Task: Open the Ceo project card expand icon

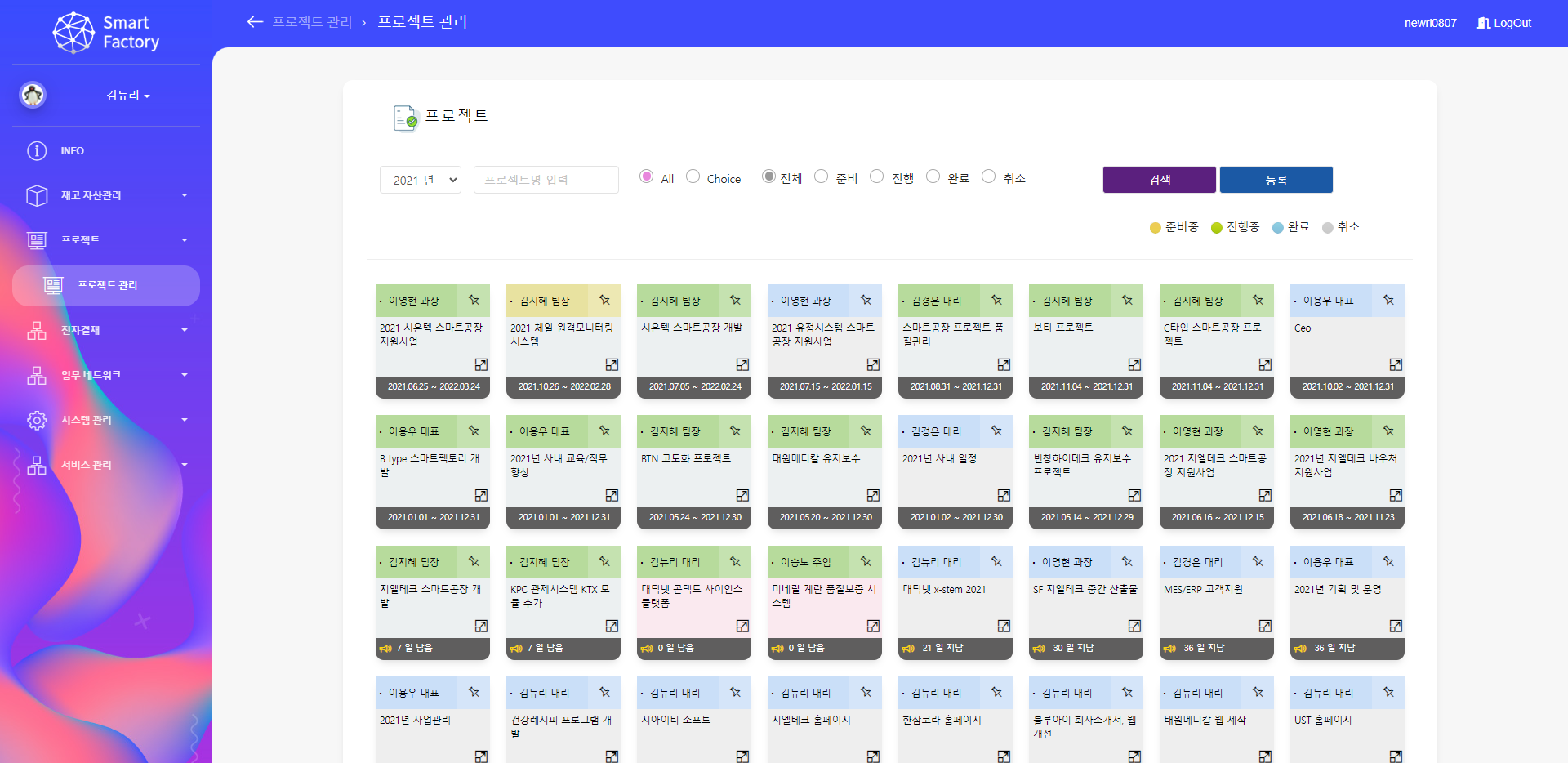Action: pyautogui.click(x=1396, y=364)
